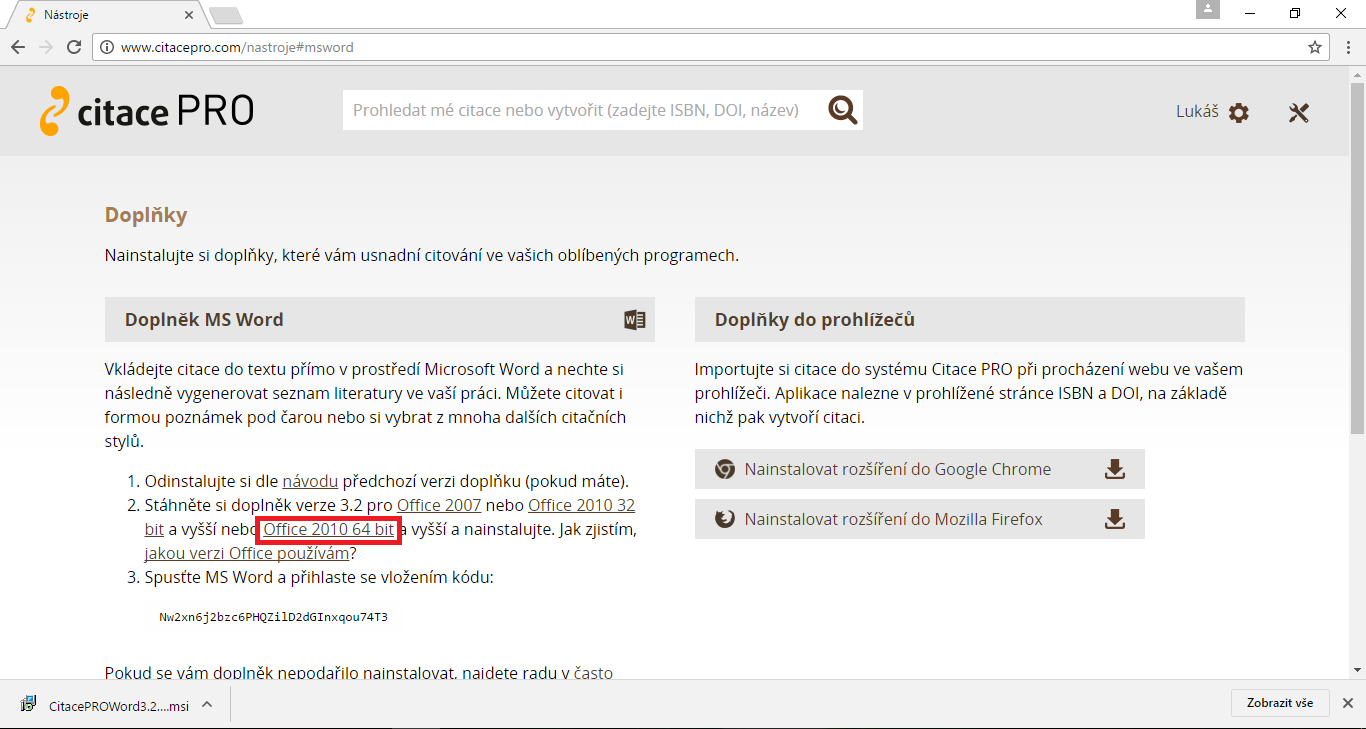The image size is (1366, 729).
Task: Open the Office 2010 64 bit link
Action: click(329, 529)
